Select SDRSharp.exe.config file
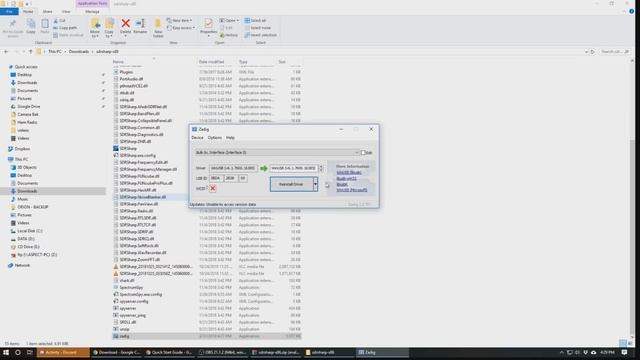 [x=137, y=156]
